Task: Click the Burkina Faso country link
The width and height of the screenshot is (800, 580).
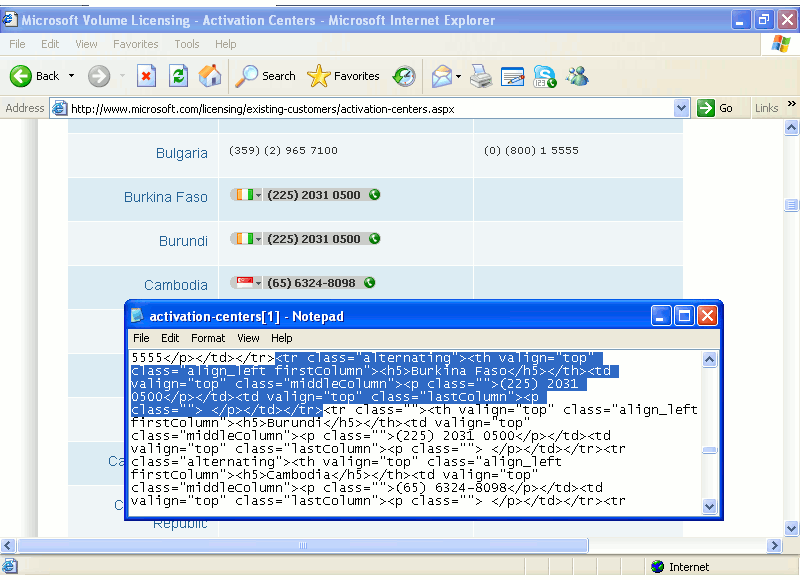Action: [166, 197]
